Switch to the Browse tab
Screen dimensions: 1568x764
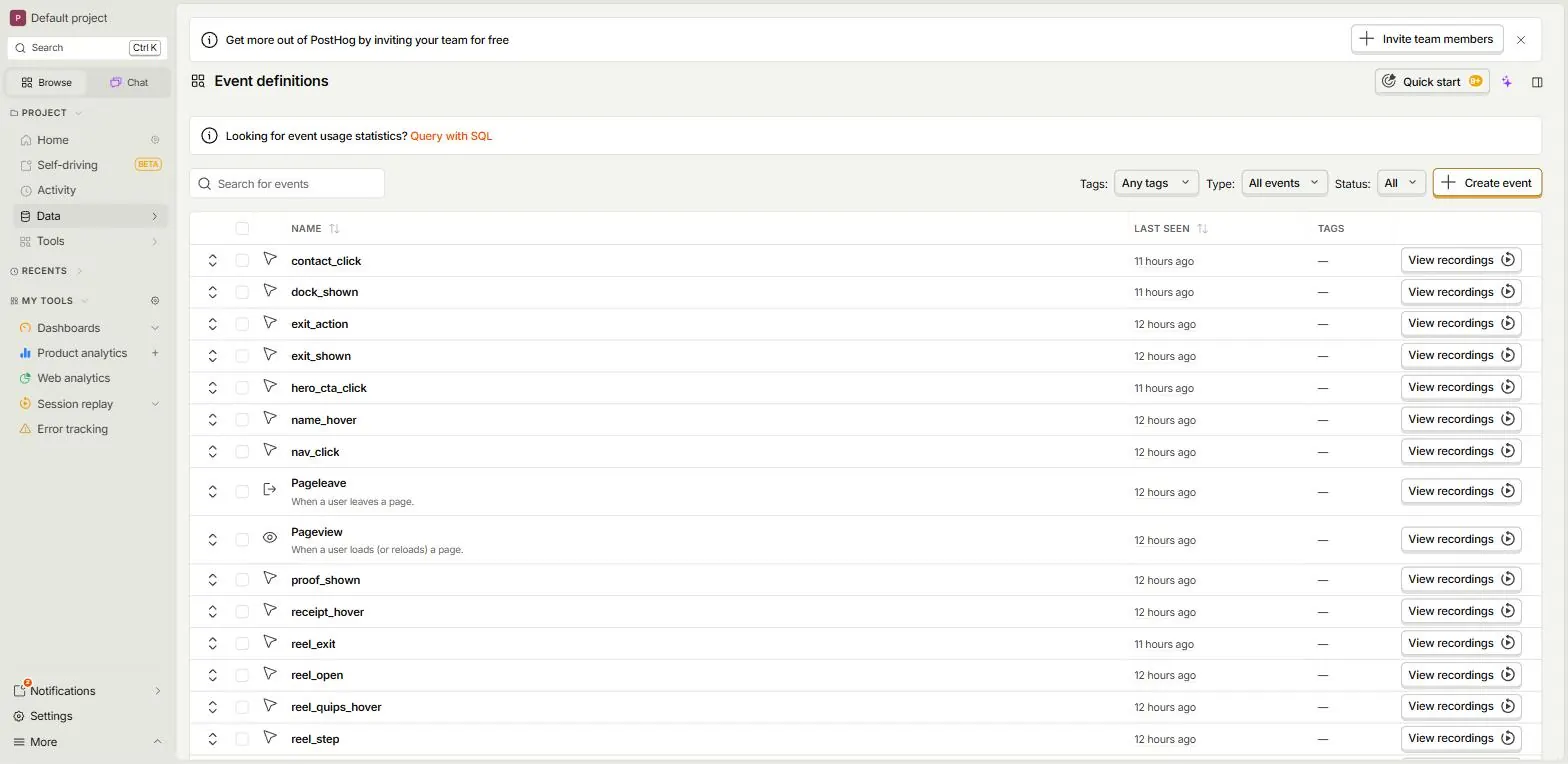click(46, 82)
